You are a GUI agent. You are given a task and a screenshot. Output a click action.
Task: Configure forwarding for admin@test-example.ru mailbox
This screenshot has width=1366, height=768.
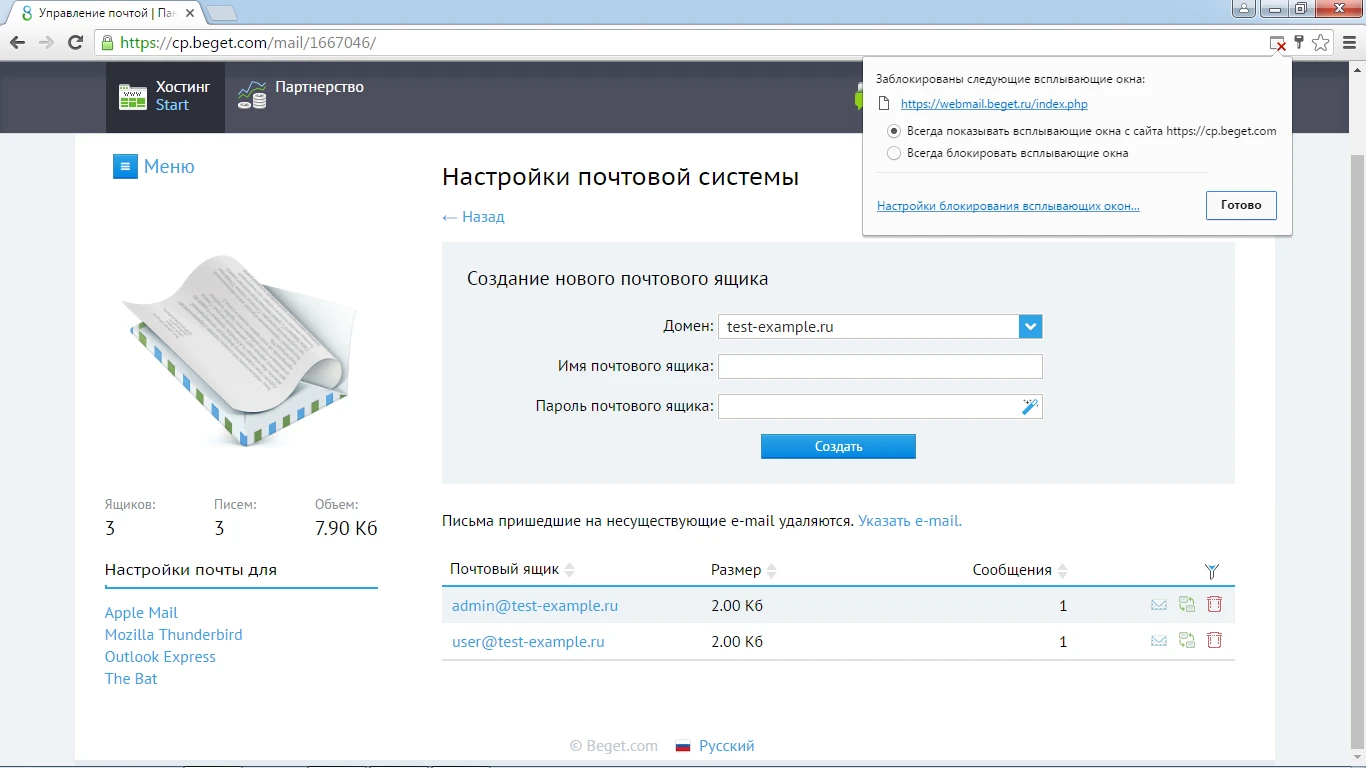tap(1186, 604)
